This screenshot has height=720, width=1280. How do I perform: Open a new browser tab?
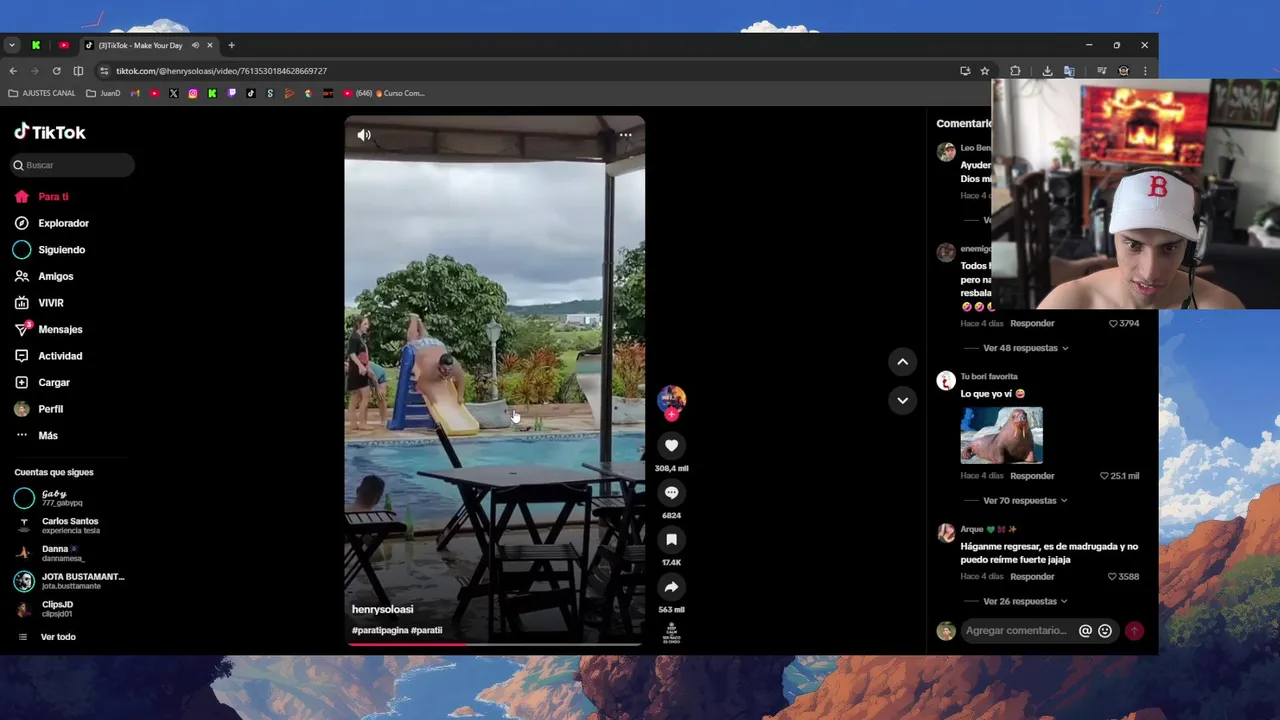(231, 45)
